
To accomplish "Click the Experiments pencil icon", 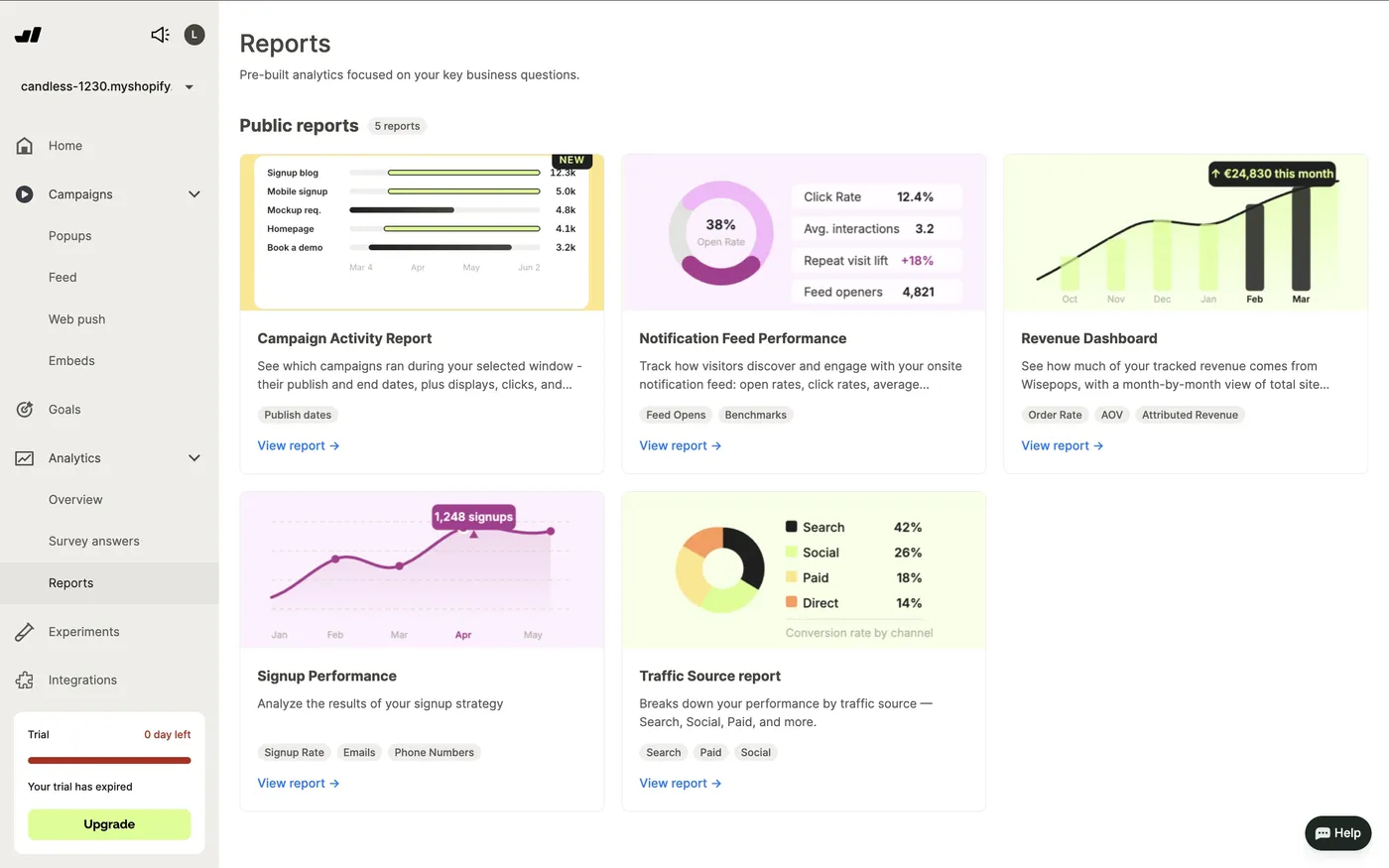I will [x=25, y=632].
